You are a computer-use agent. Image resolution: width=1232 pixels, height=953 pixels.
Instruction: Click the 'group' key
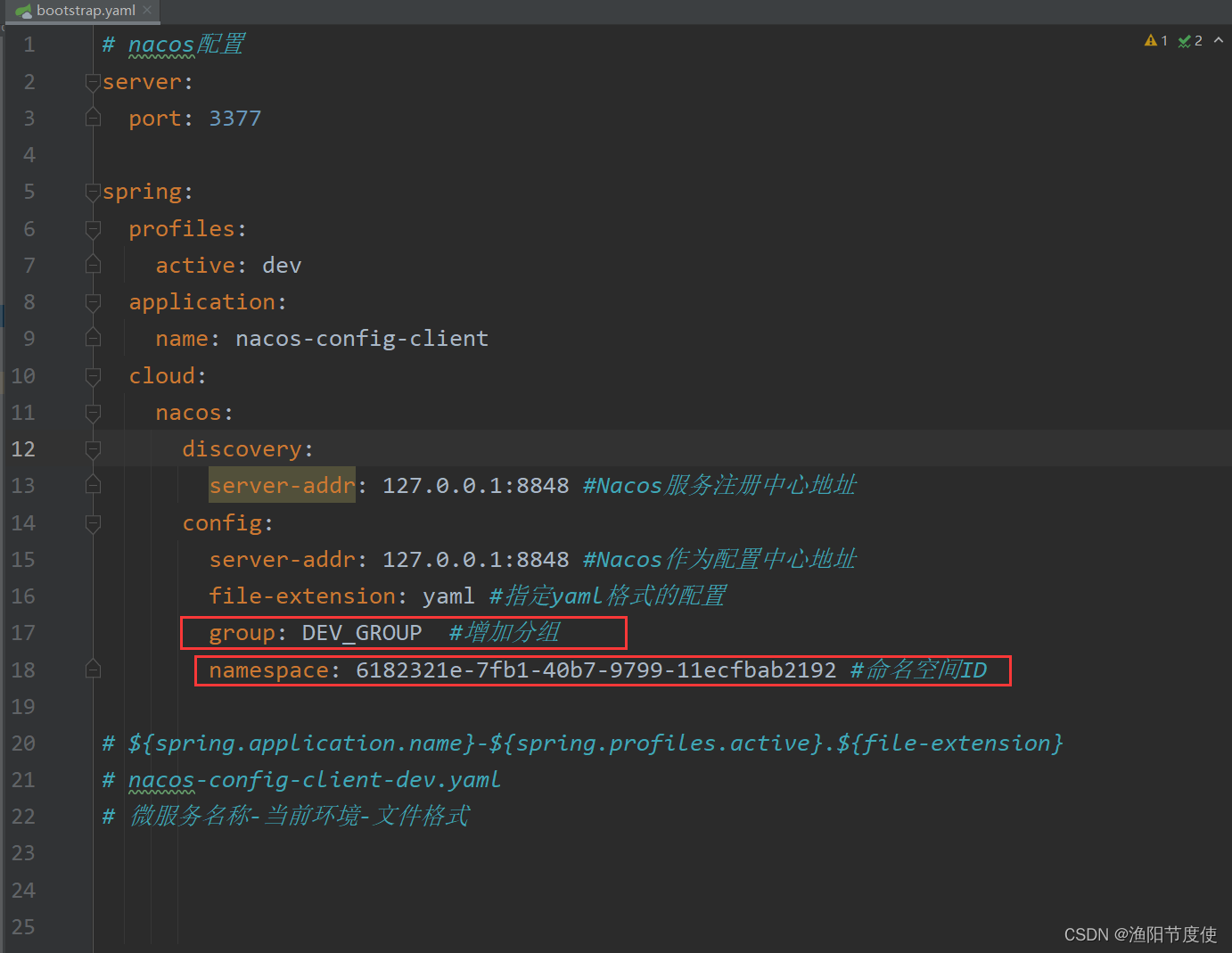click(x=242, y=633)
